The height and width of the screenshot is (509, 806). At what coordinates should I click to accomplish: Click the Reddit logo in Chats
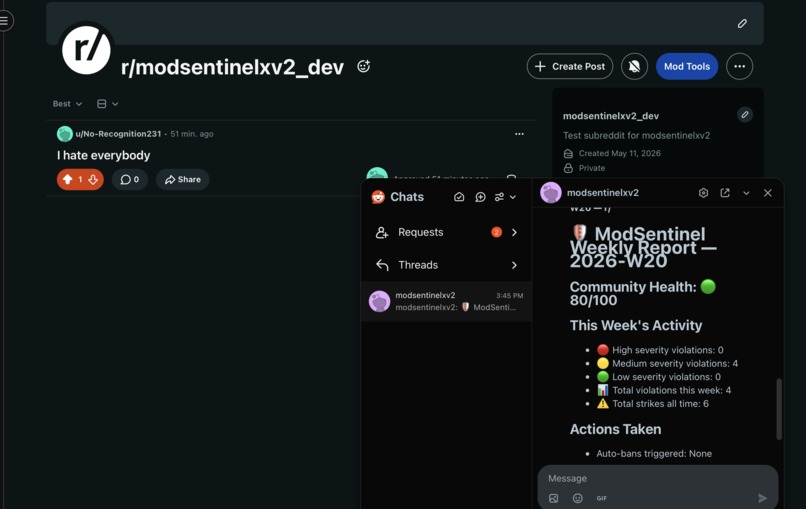click(378, 197)
